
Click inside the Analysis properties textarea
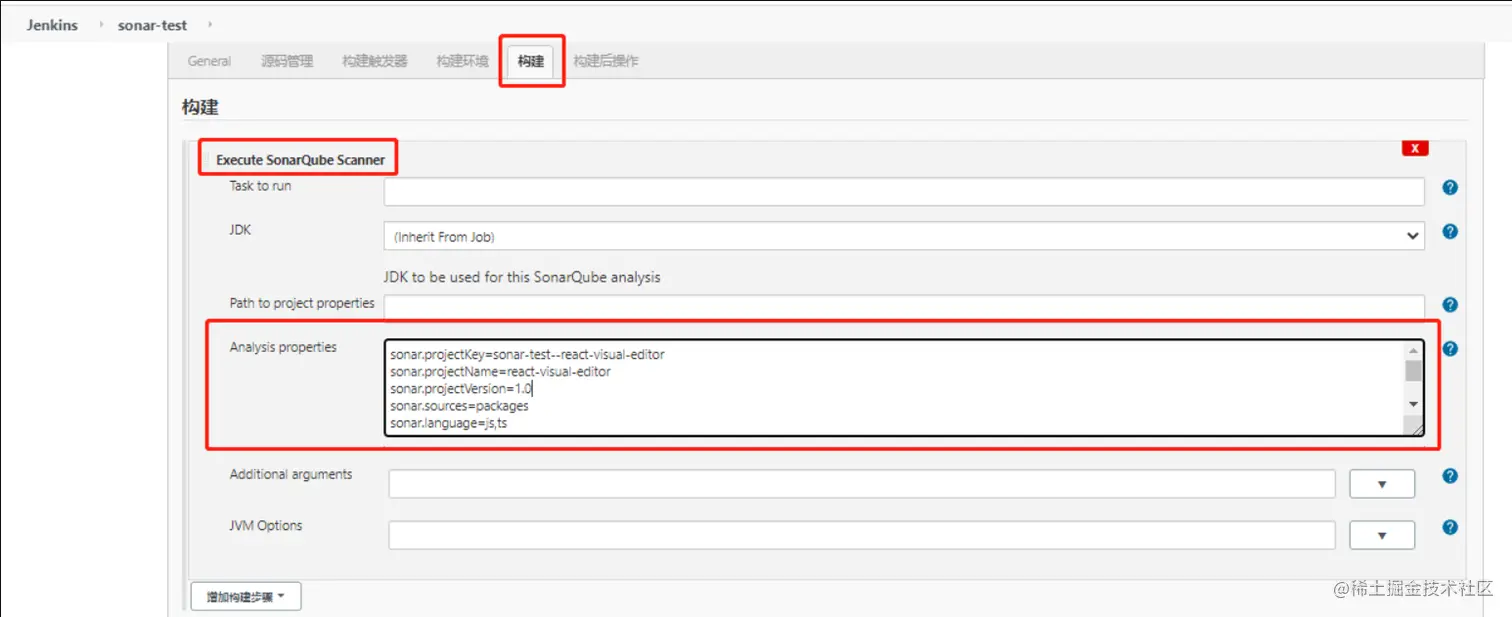[904, 388]
